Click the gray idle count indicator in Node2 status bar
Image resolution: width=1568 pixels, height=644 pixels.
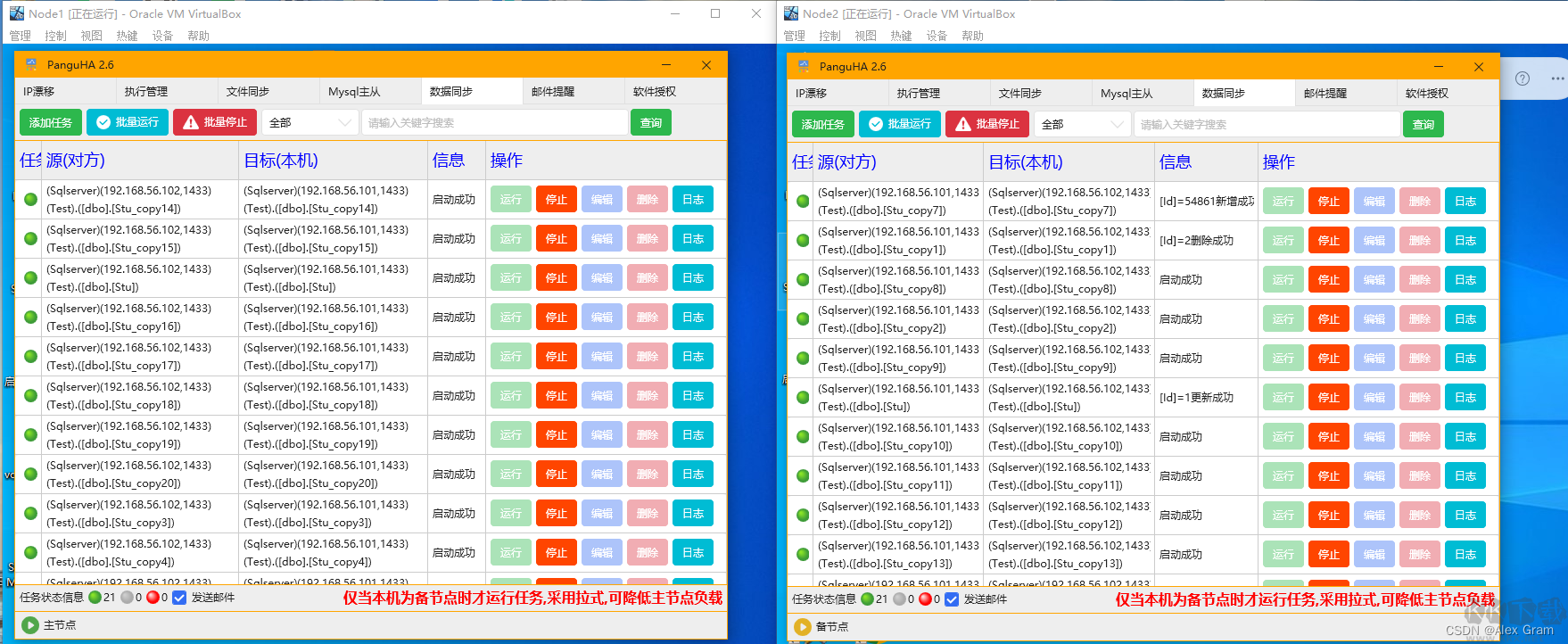pos(899,599)
